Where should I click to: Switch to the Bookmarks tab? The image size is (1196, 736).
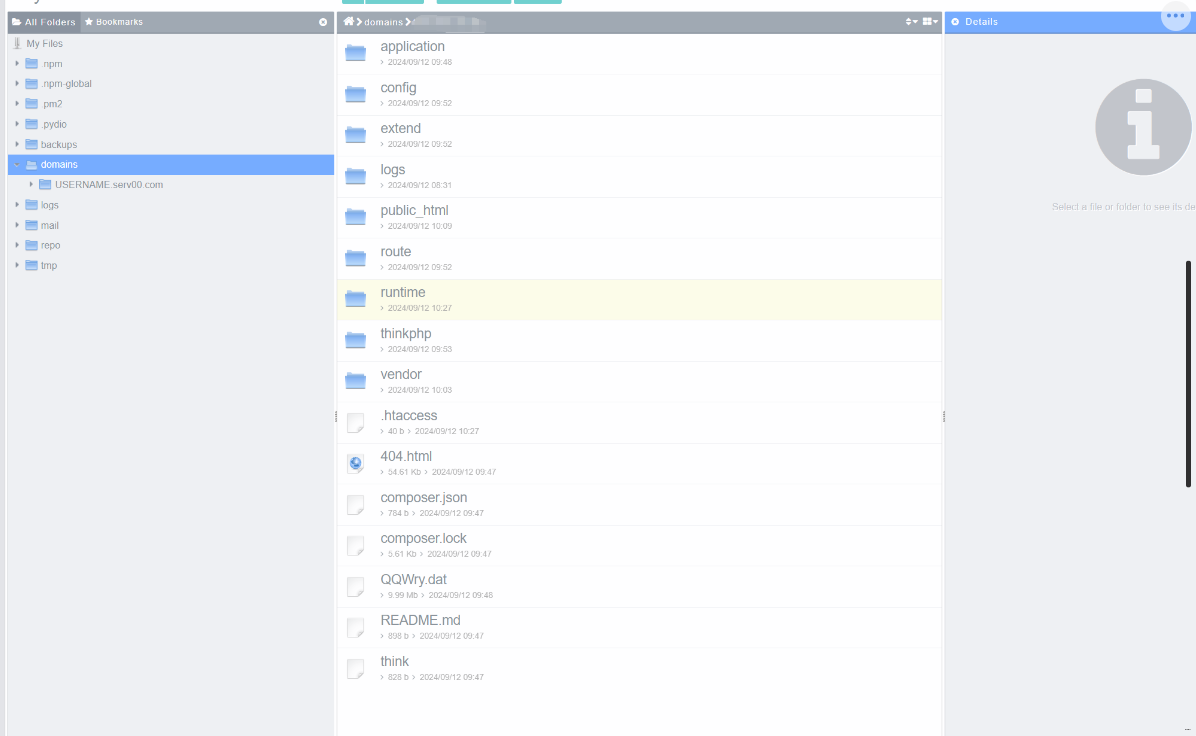tap(114, 22)
